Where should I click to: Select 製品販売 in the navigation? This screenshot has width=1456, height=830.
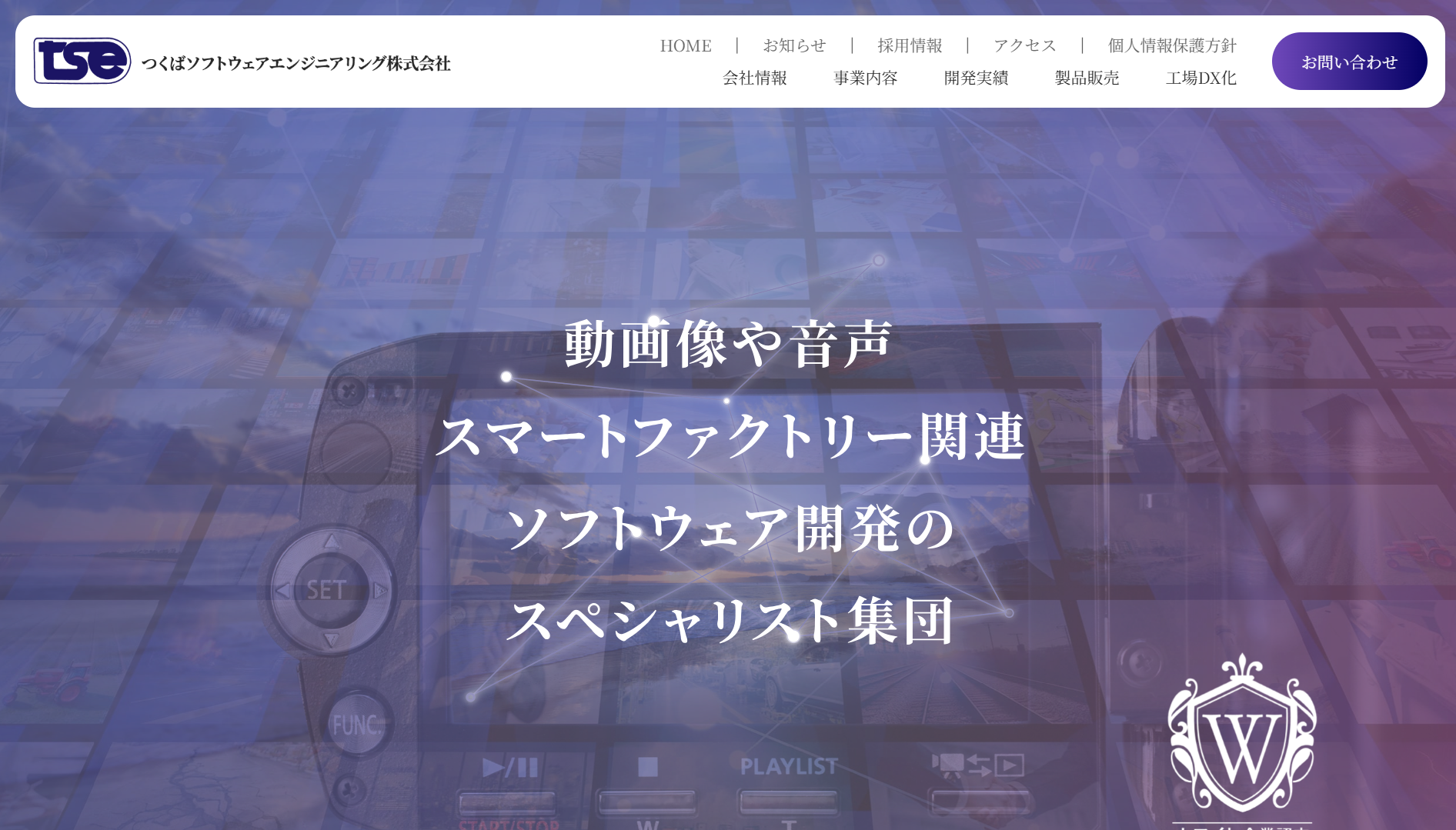[1087, 78]
